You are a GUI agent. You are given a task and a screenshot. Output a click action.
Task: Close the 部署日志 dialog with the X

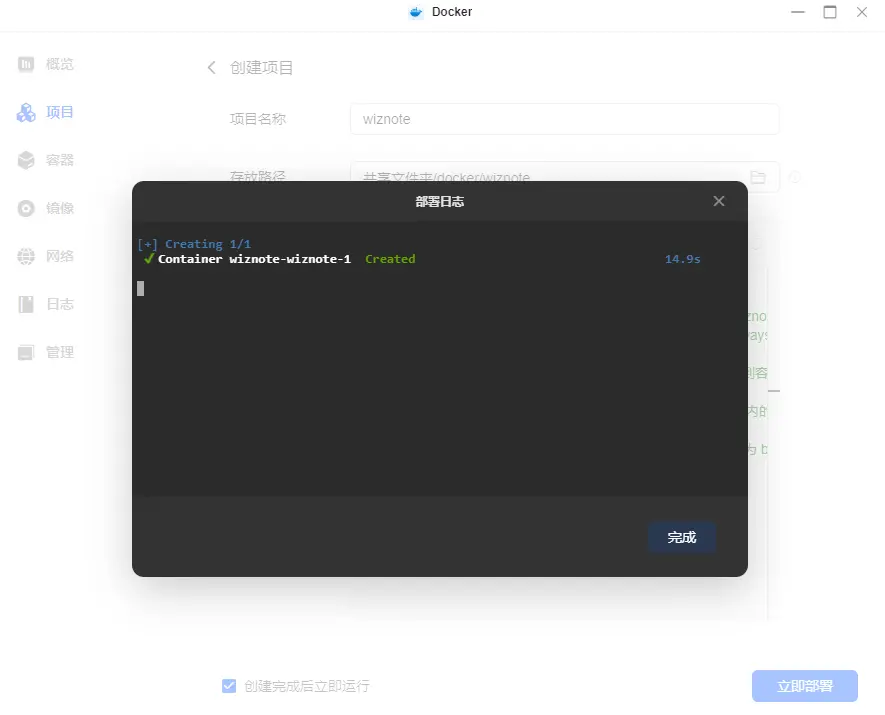(x=718, y=201)
